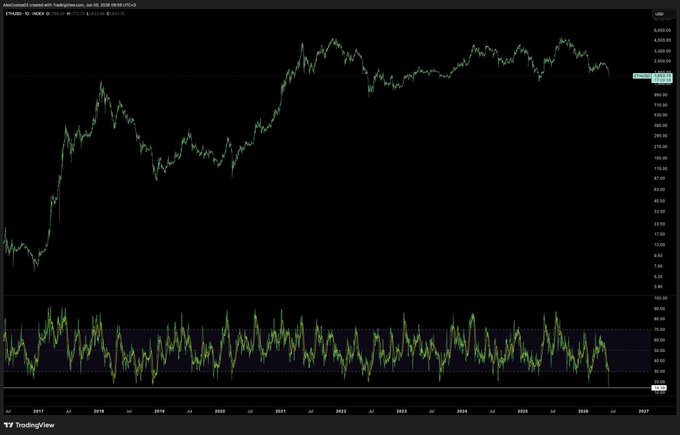Click the 87.00 price scale label
680x435 pixels.
pos(660,178)
